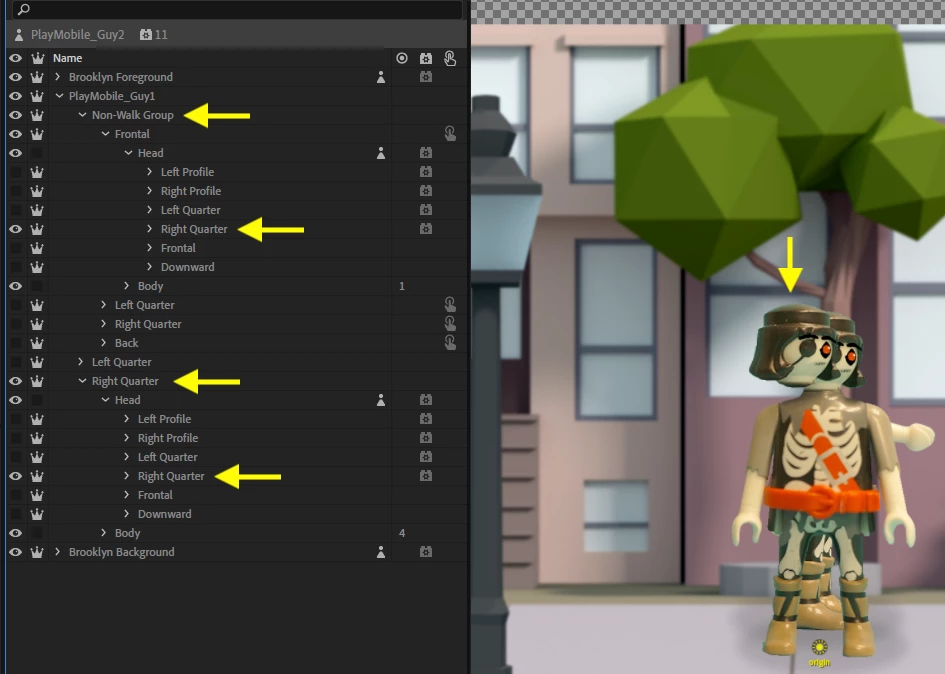Click the handle target icon in the header
Viewport: 945px width, 674px height.
point(402,58)
